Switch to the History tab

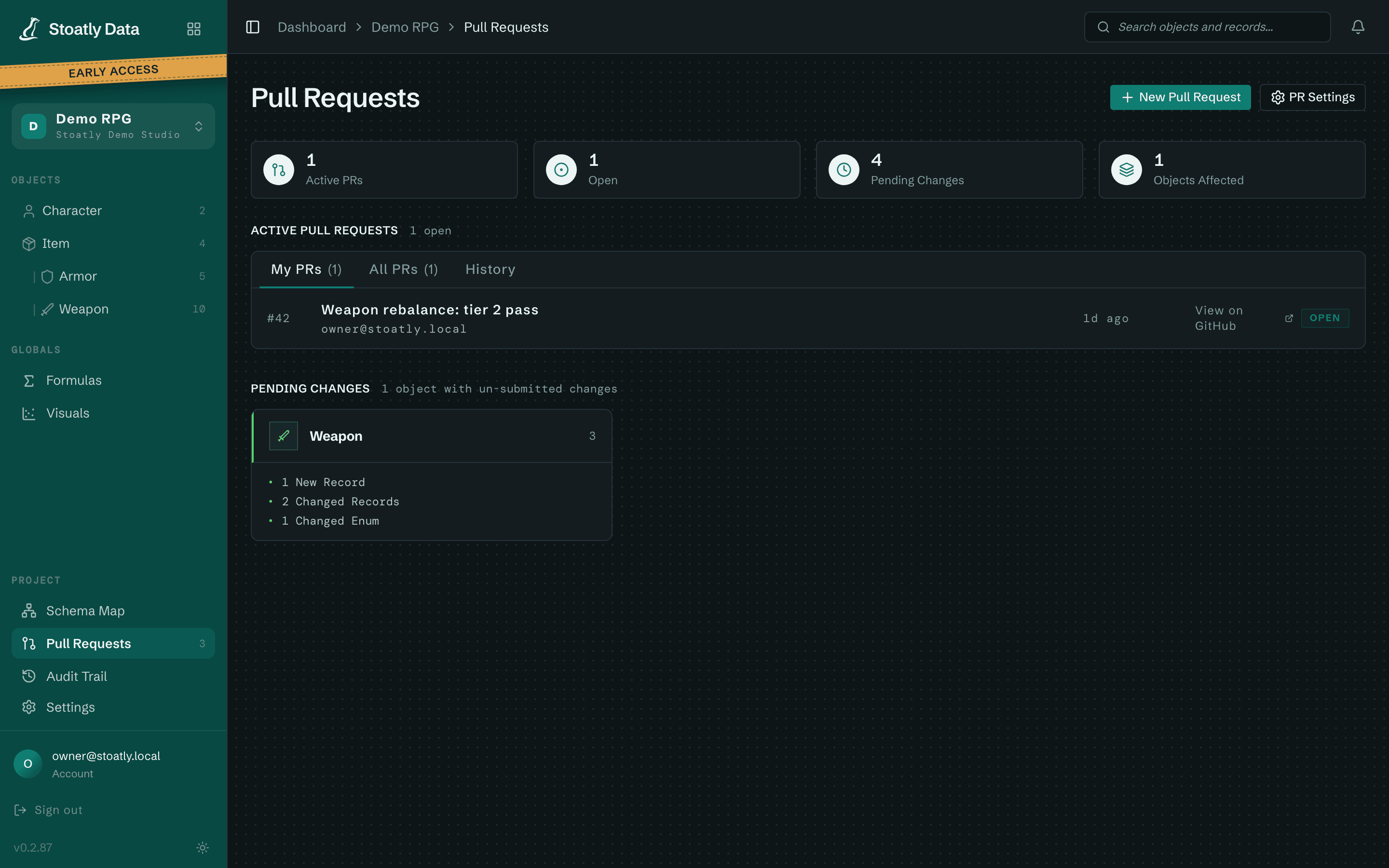490,269
